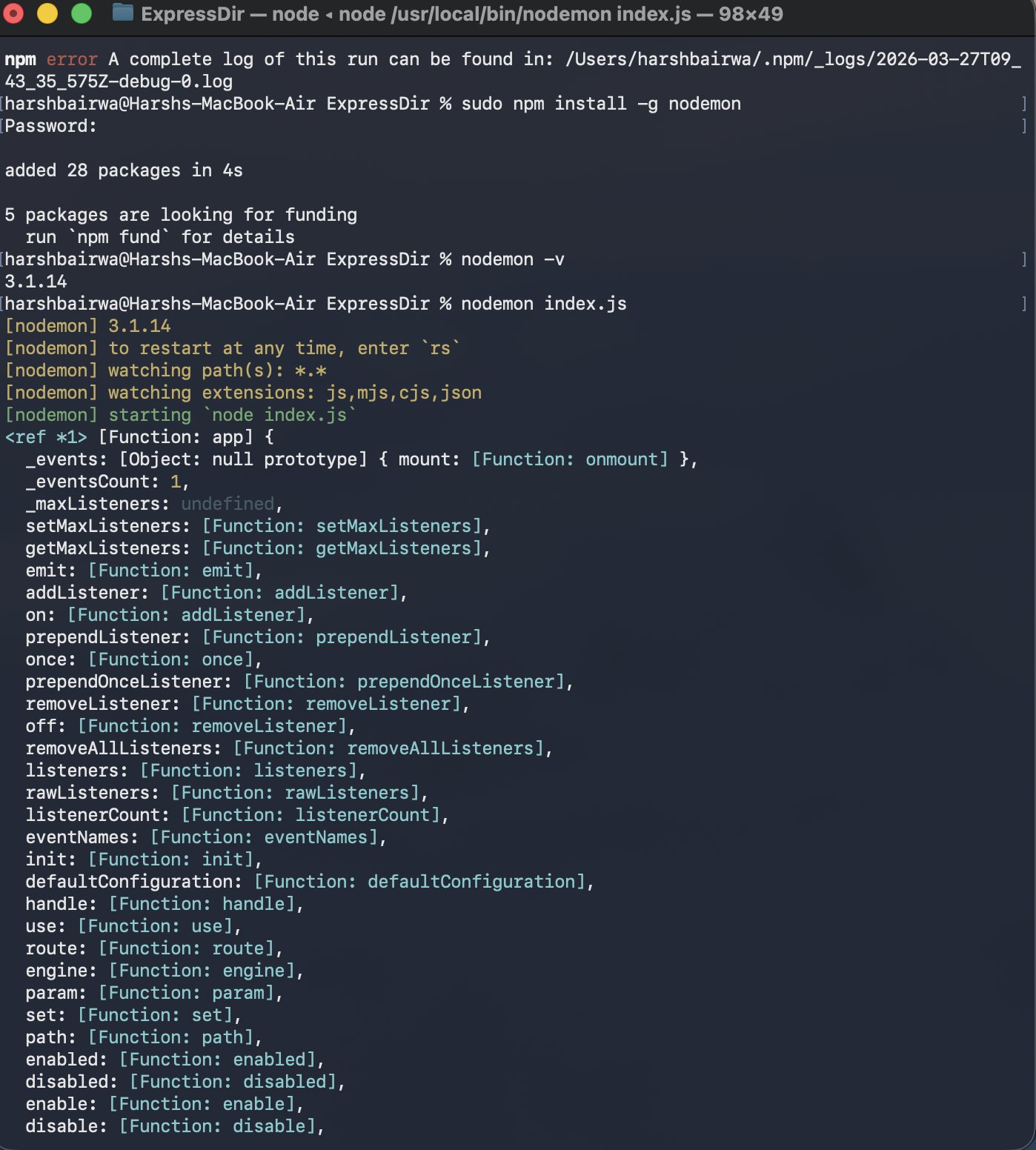Click the 'added 28 packages in 4s' line
1036x1150 pixels.
124,170
